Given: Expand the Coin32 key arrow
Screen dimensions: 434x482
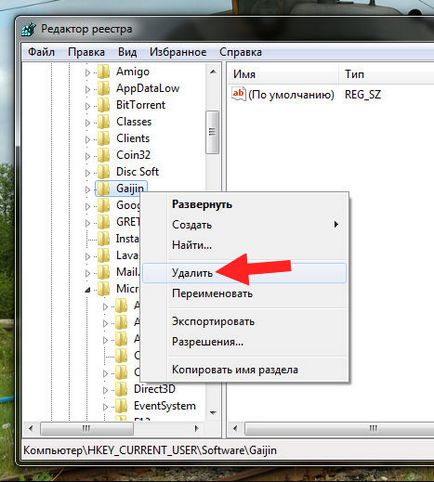Looking at the screenshot, I should [x=88, y=156].
